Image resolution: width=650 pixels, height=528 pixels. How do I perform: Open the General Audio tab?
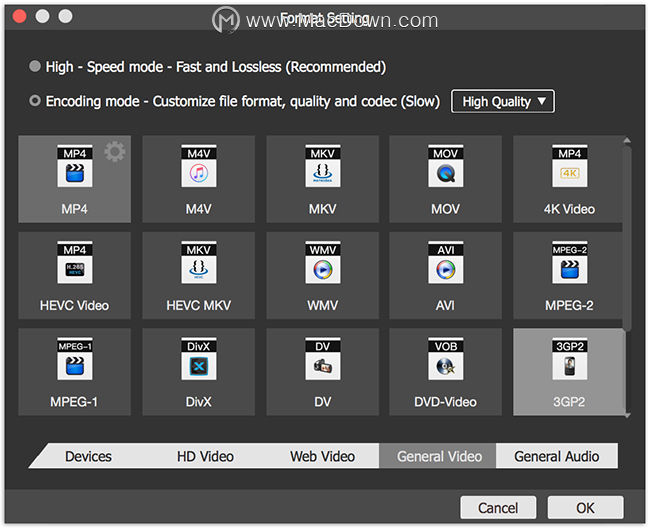coord(556,456)
